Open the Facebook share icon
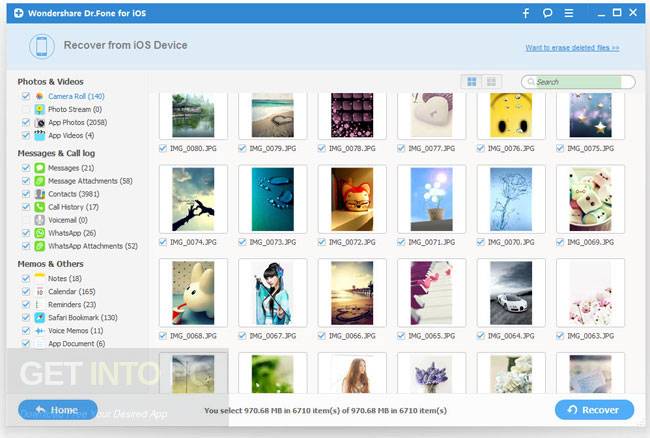Viewport: 650px width, 438px height. click(526, 13)
